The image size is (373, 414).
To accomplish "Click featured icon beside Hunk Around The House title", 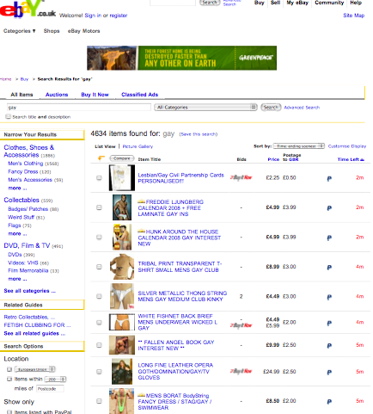I will coord(141,231).
